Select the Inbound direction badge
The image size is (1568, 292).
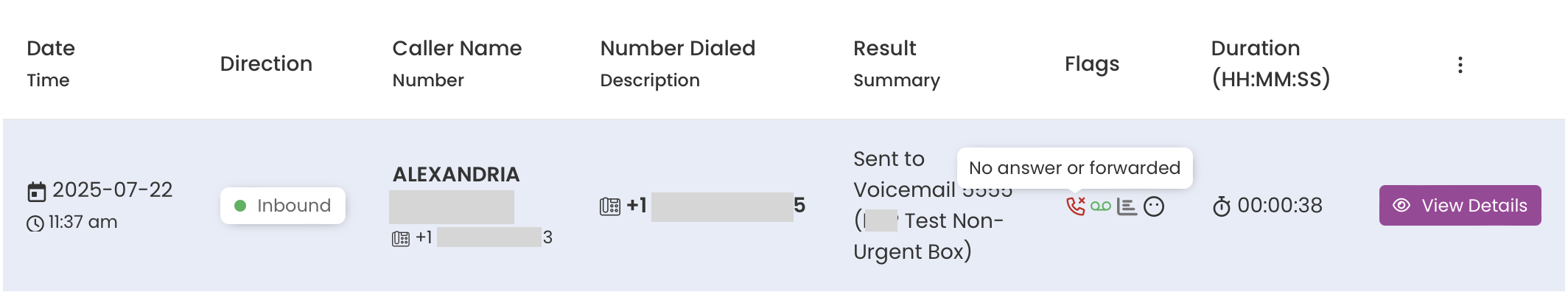point(283,206)
